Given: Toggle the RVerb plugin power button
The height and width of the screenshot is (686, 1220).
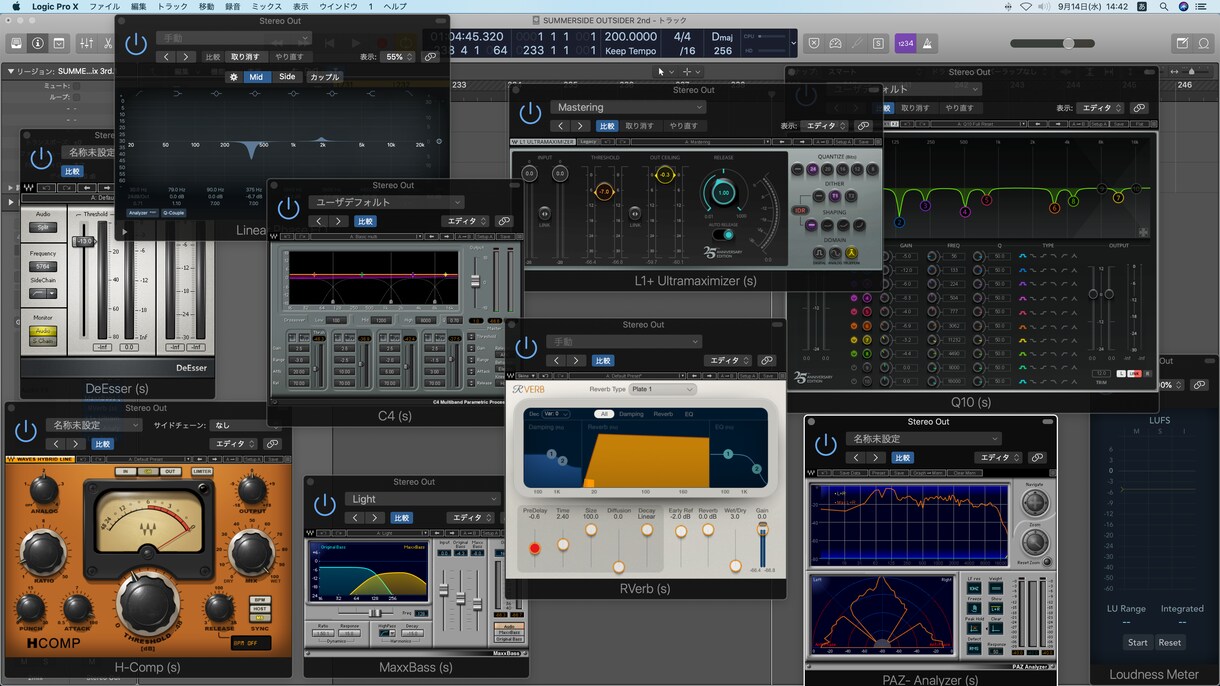Looking at the screenshot, I should point(526,348).
